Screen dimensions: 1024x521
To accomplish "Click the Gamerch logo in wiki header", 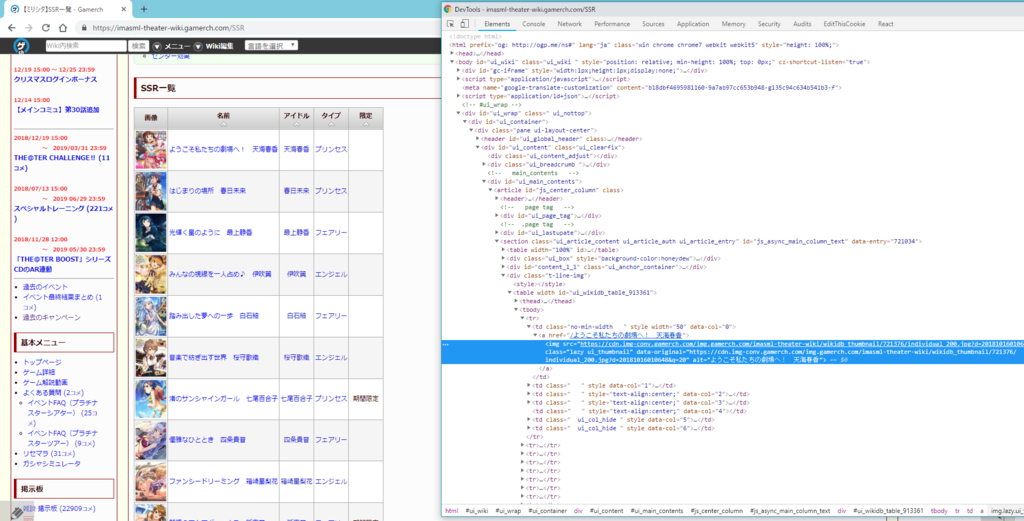I will coord(21,46).
